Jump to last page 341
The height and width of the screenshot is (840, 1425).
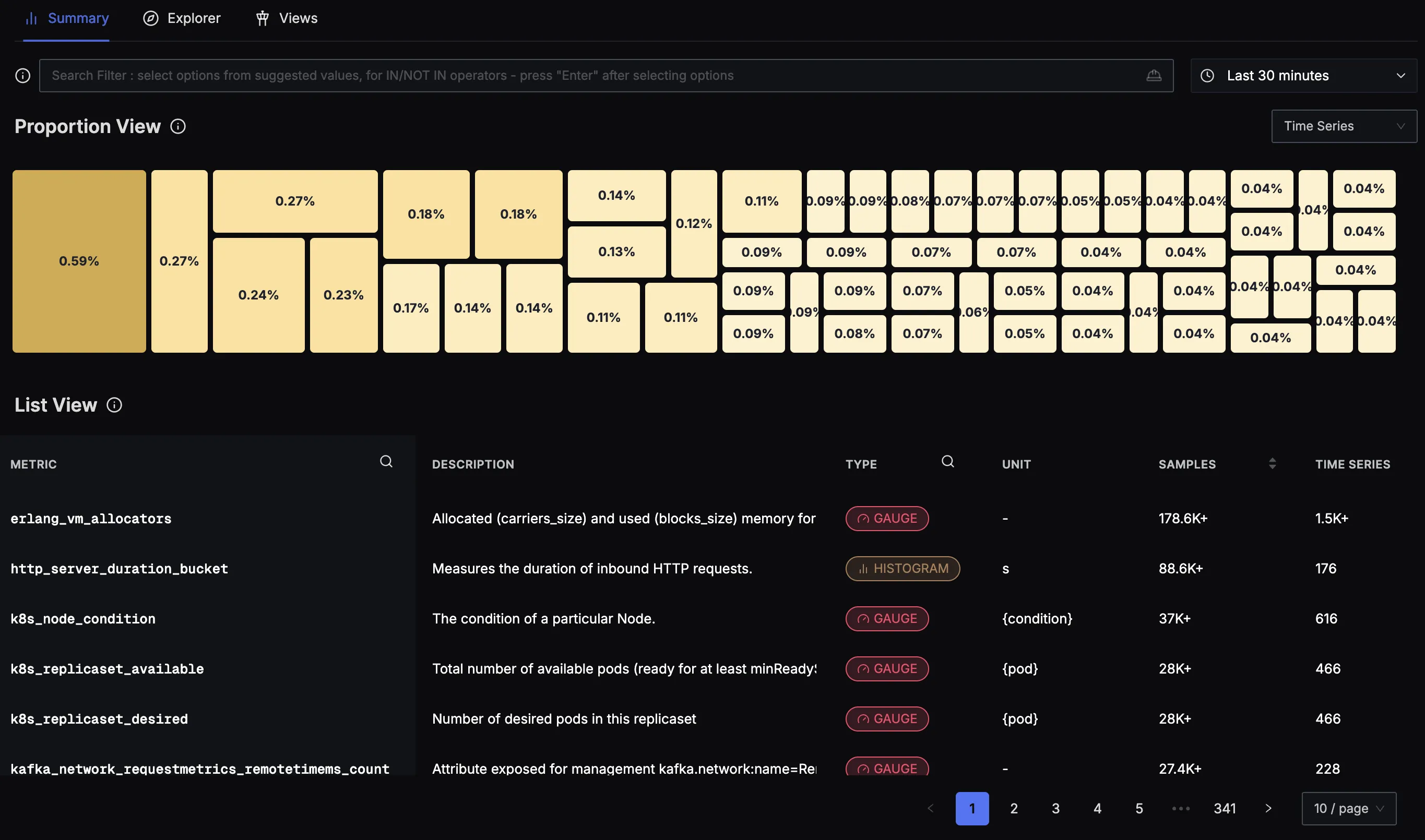(1225, 808)
